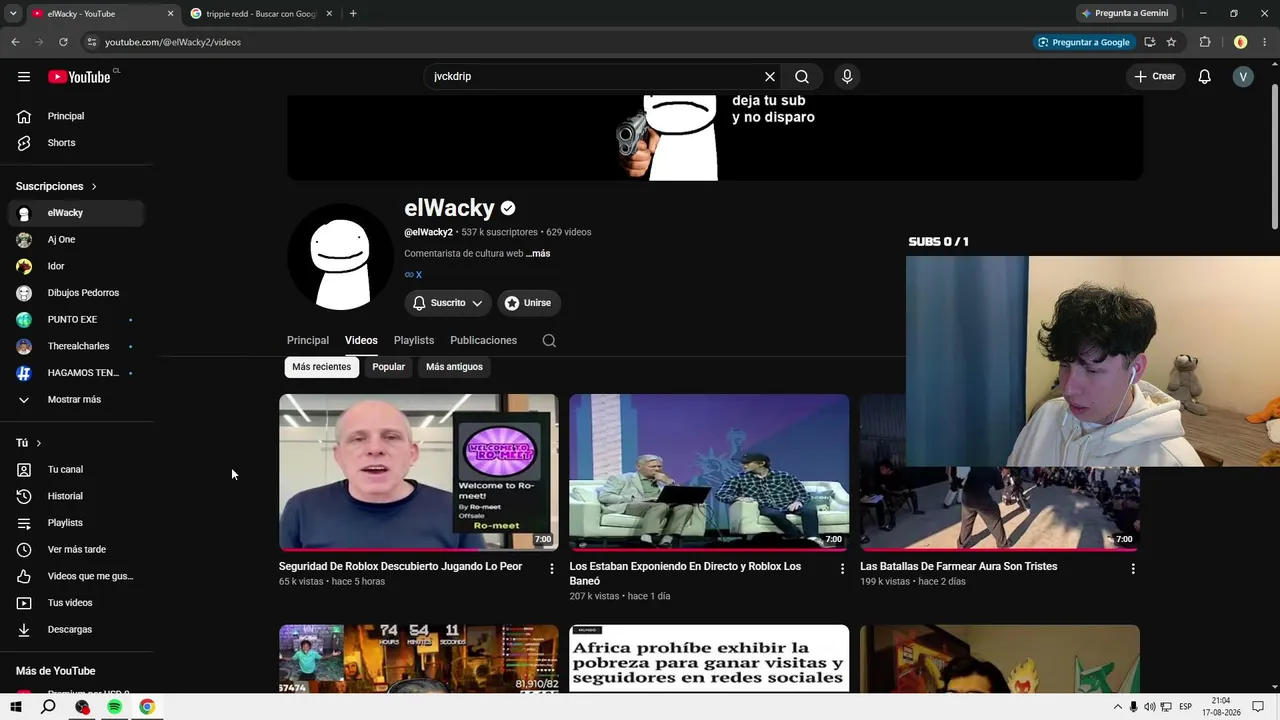Open sidebar Playlists library item
1280x720 pixels.
click(76, 523)
